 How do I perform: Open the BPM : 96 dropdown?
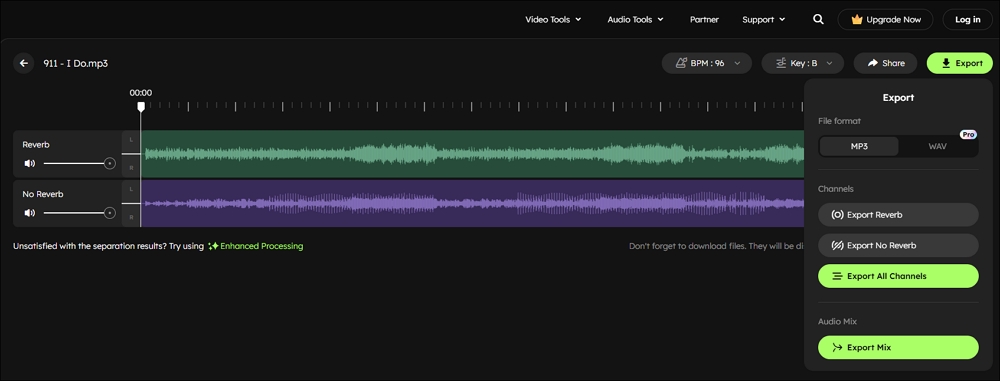tap(707, 63)
